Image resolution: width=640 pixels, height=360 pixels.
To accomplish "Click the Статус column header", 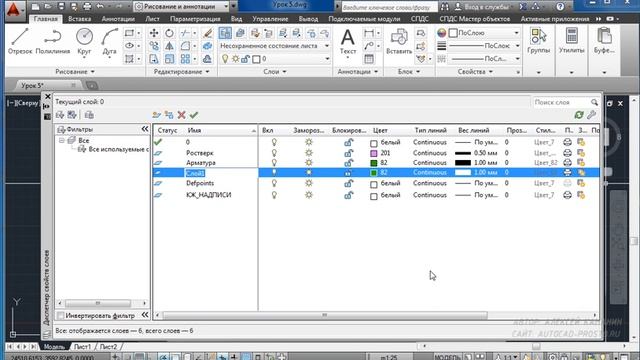I will tap(167, 130).
